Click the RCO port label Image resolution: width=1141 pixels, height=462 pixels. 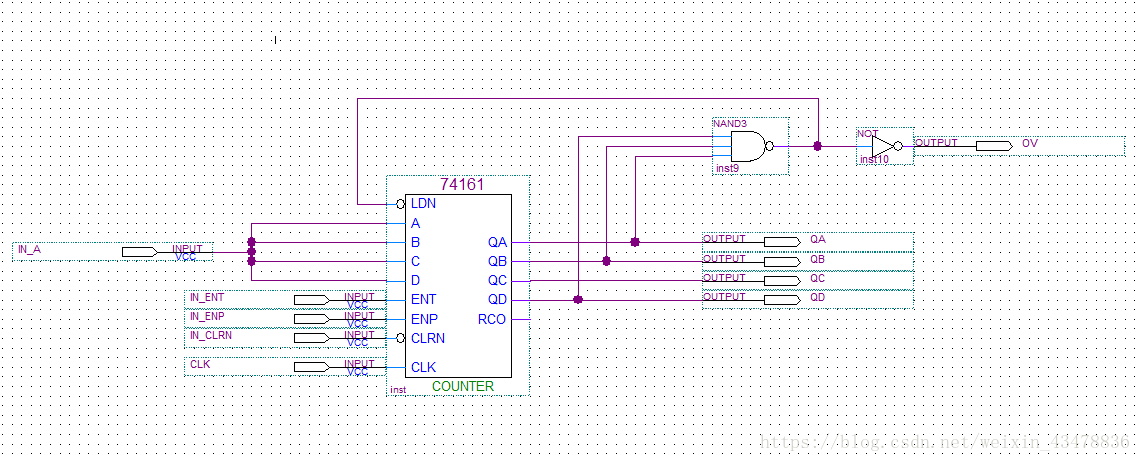(x=492, y=319)
